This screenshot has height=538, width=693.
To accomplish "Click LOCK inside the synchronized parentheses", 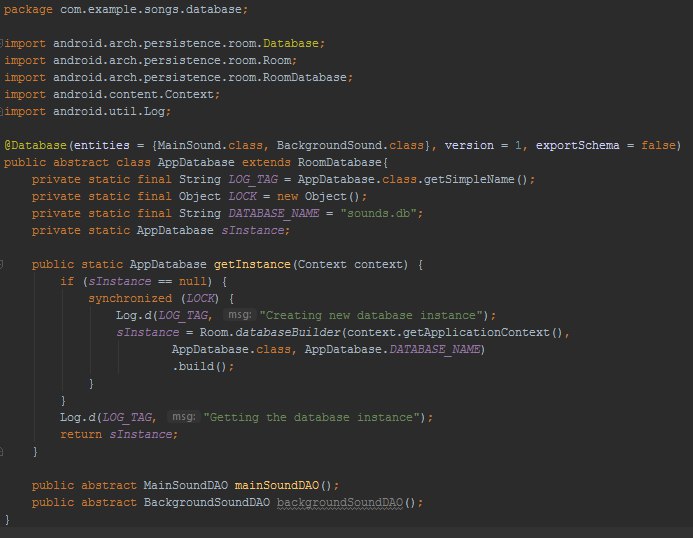I will tap(200, 298).
